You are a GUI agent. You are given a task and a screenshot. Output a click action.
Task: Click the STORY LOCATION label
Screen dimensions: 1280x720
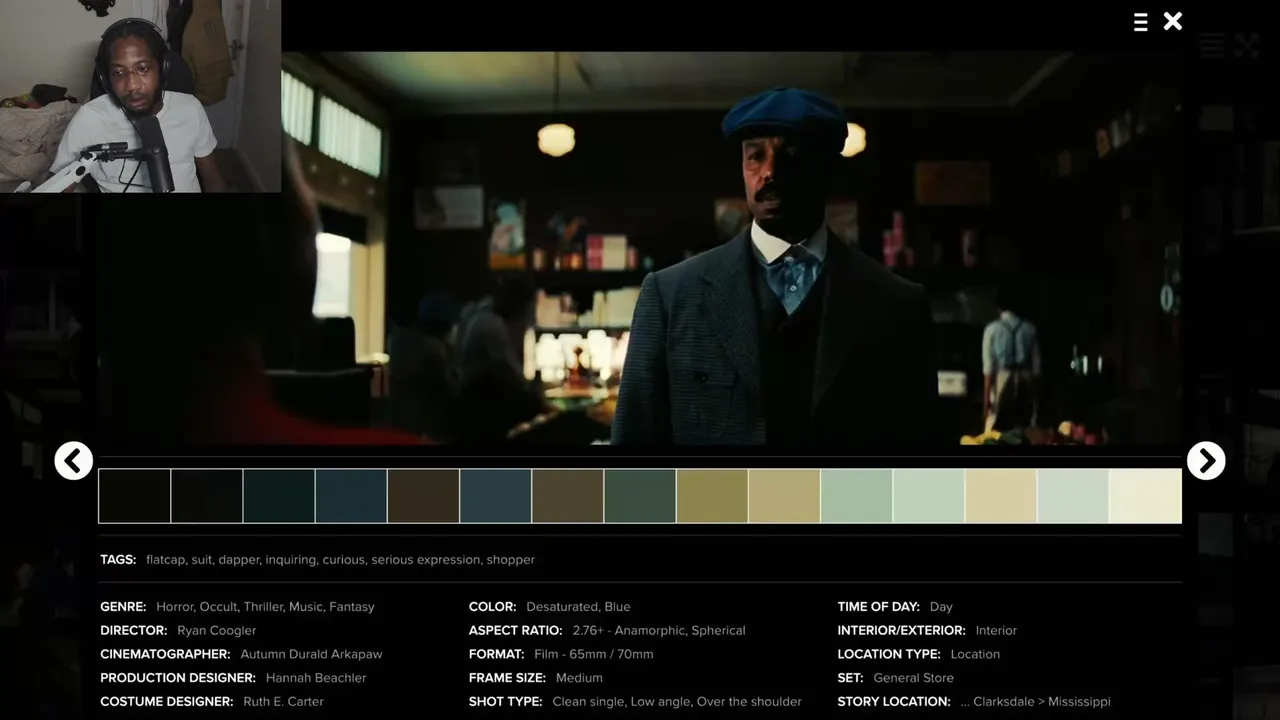click(x=894, y=702)
